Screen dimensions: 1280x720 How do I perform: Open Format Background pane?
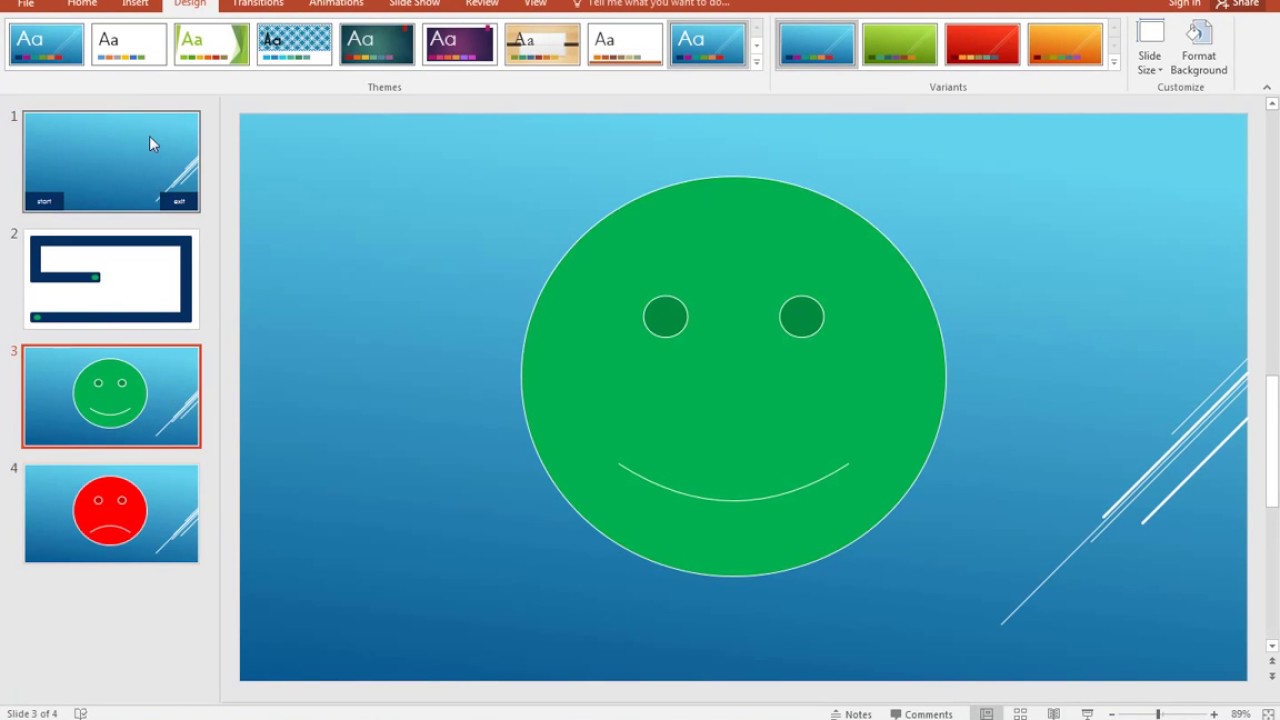[1198, 48]
